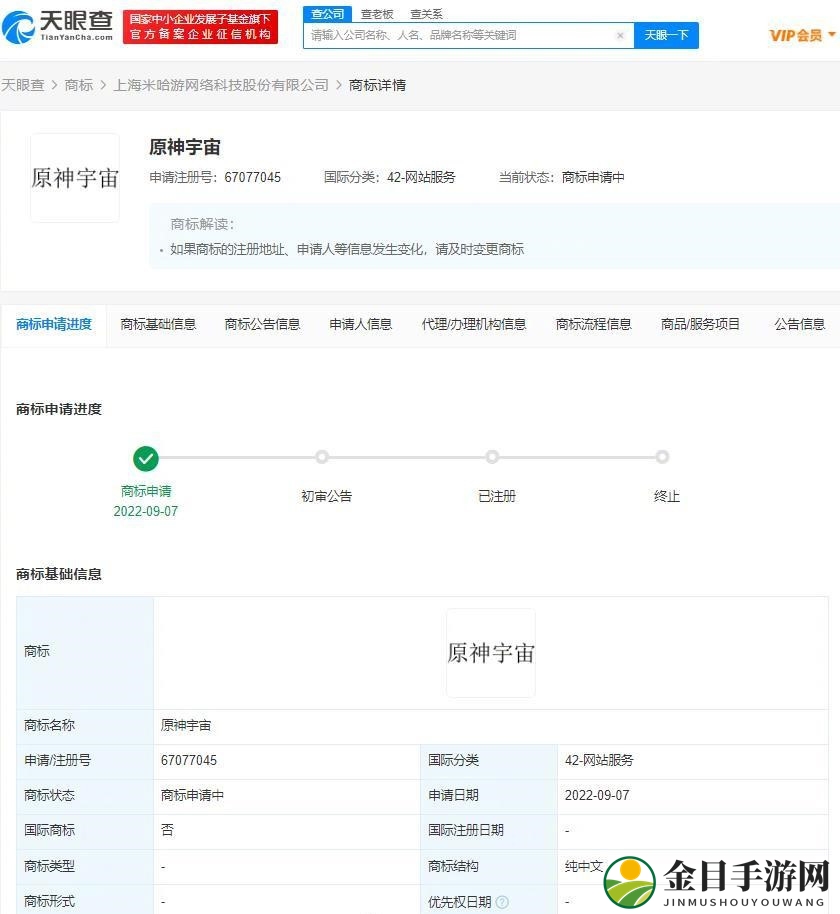Click the 2022-09-07 progress date
The height and width of the screenshot is (914, 840).
tap(146, 511)
